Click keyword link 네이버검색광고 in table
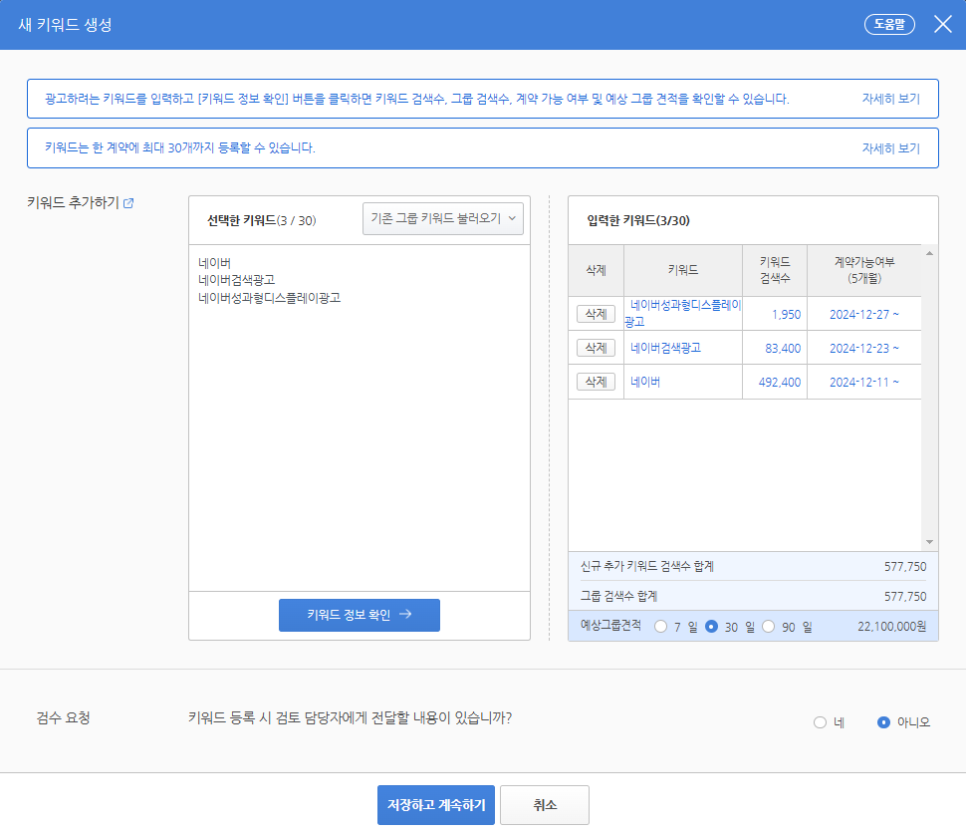This screenshot has width=966, height=835. point(665,348)
